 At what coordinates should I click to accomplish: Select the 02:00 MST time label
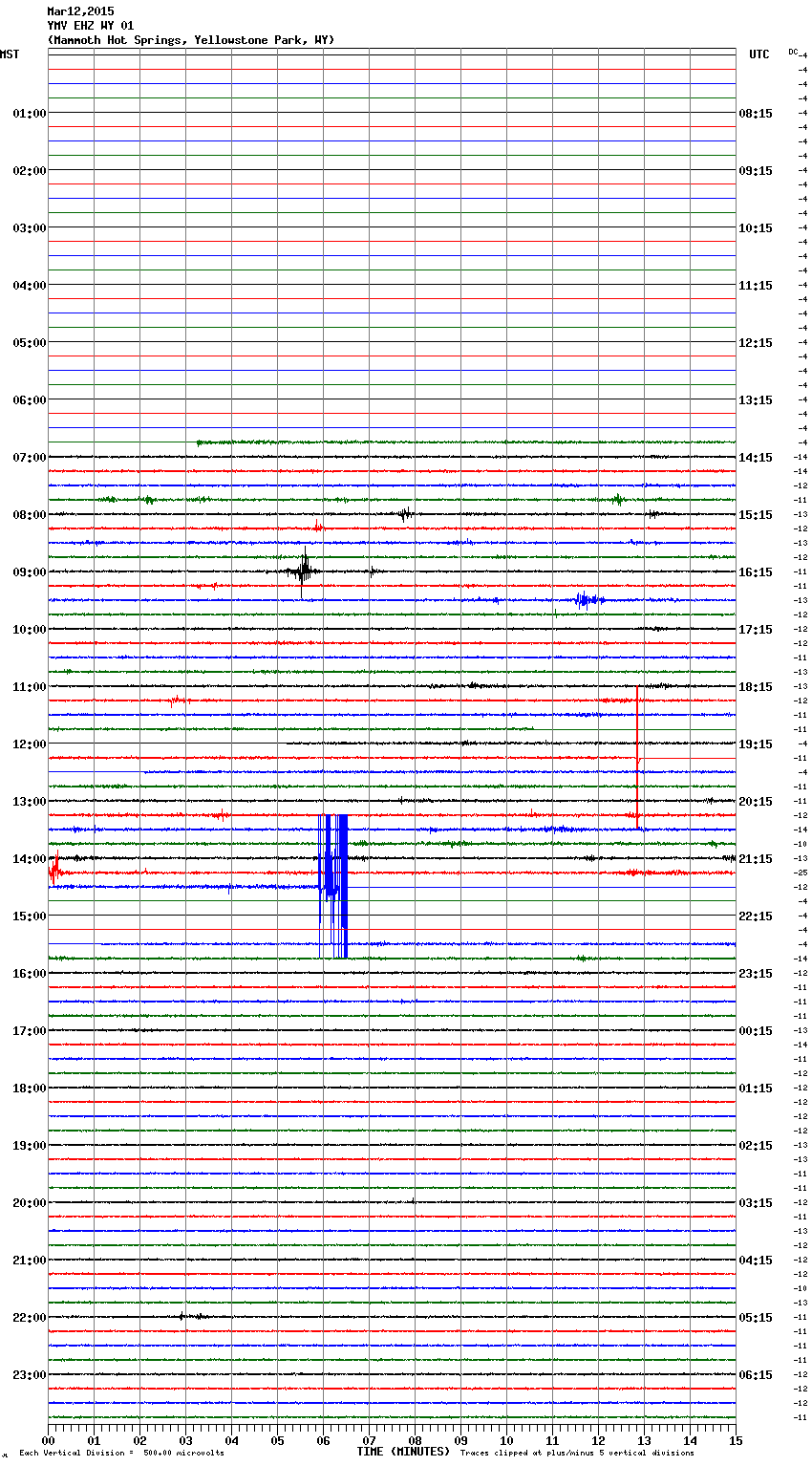[30, 171]
